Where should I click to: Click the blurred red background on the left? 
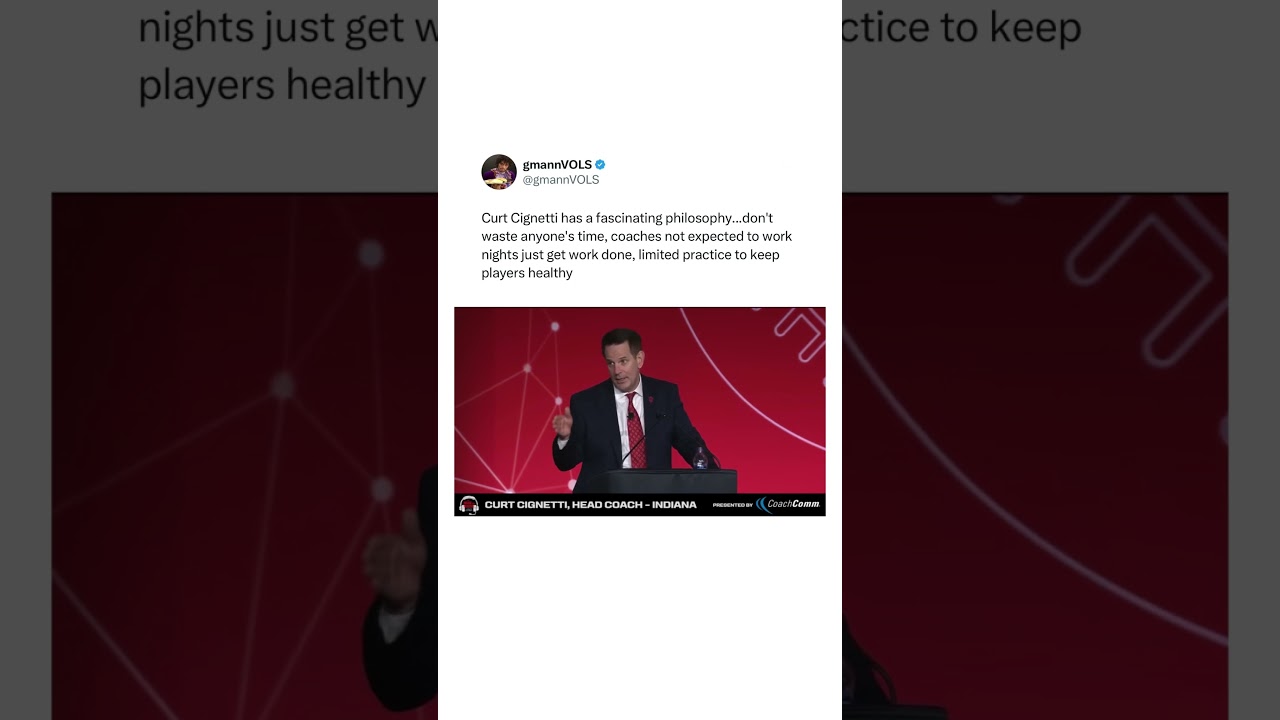pyautogui.click(x=245, y=450)
